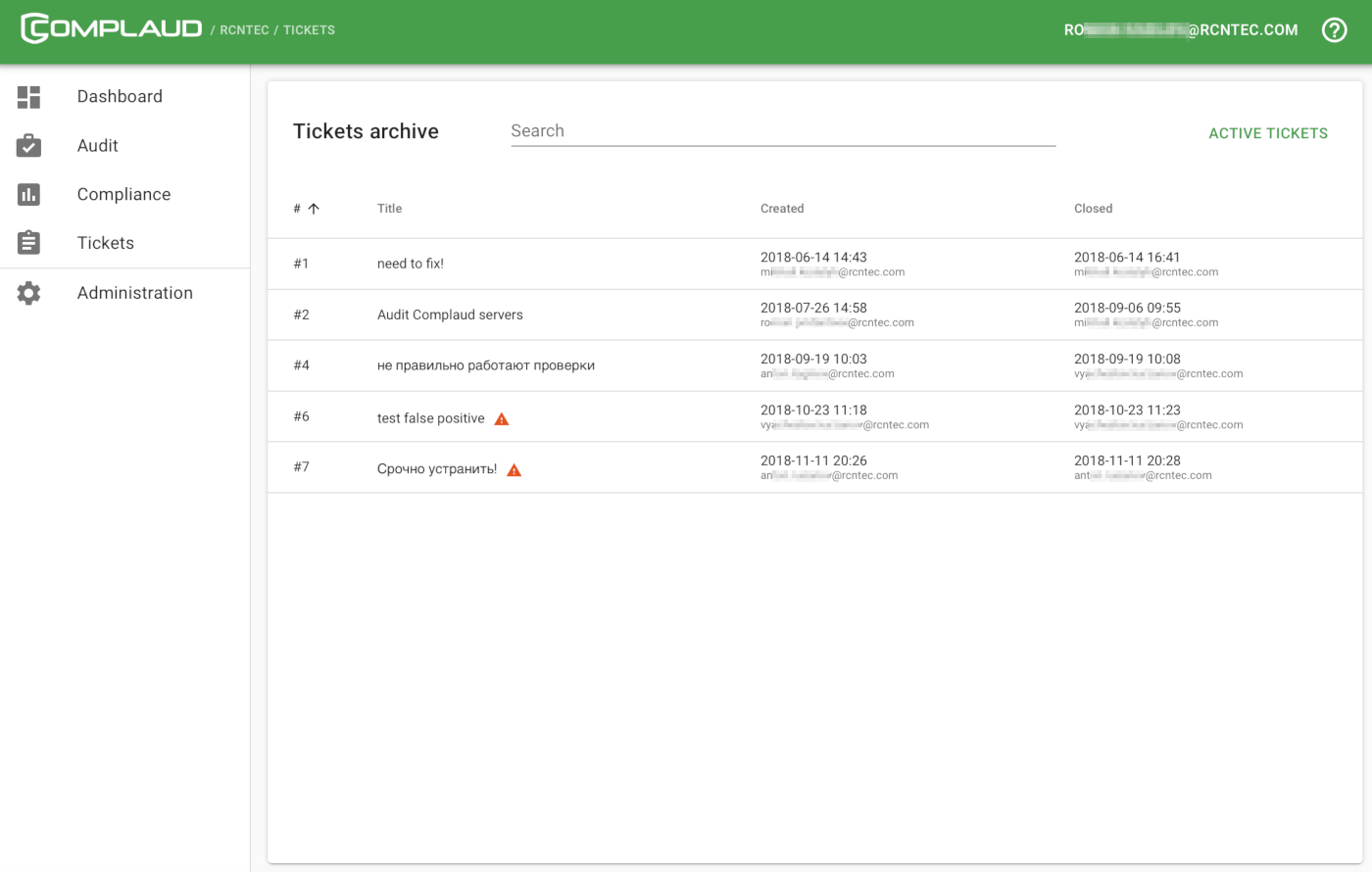This screenshot has height=872, width=1372.
Task: Click warning icon on 'test false positive' ticket
Action: (502, 419)
